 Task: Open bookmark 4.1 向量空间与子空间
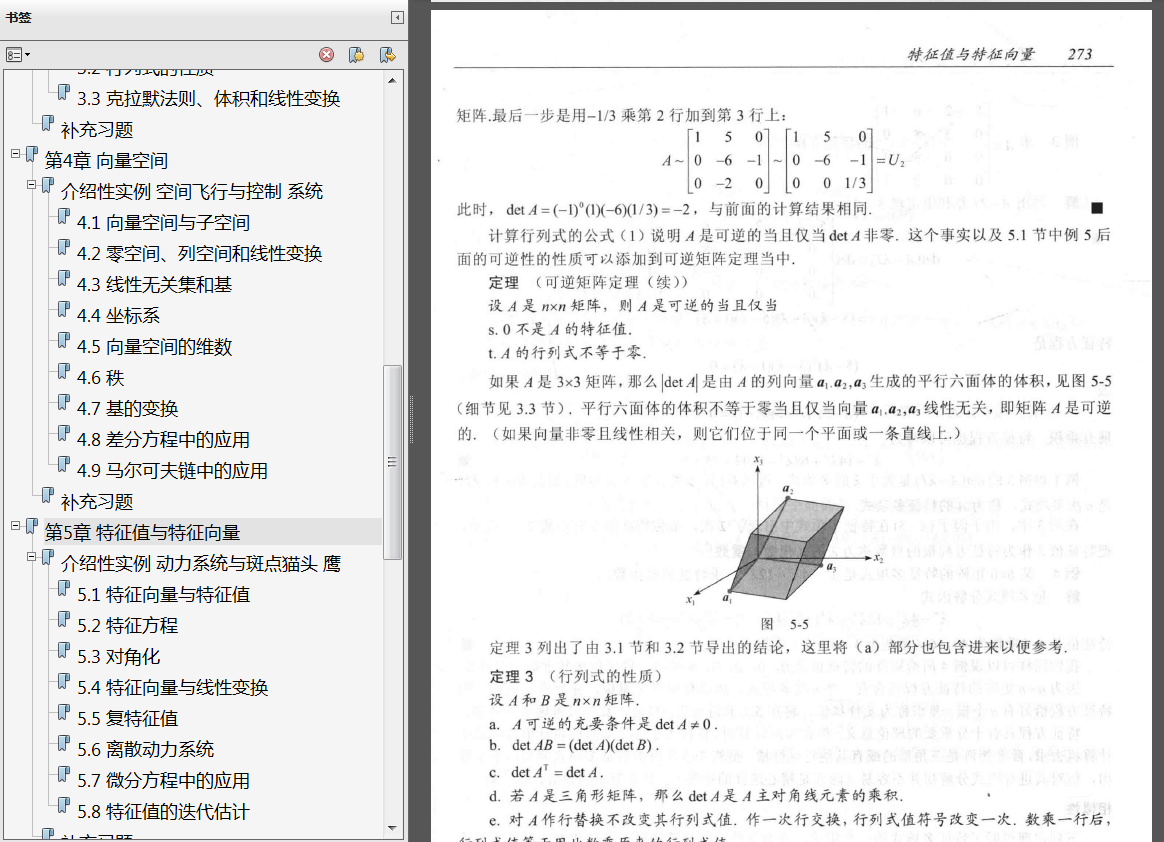pos(163,223)
